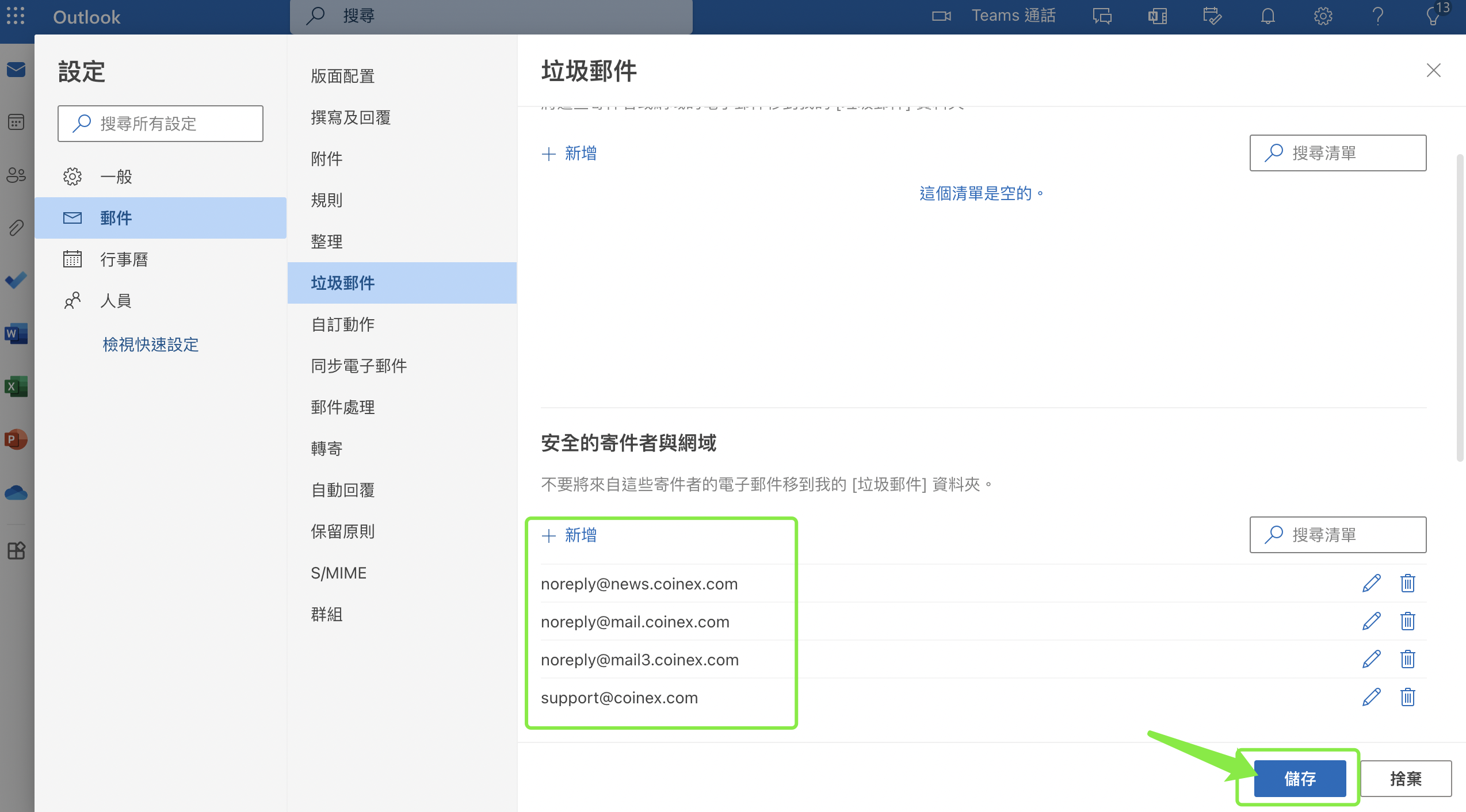Screen dimensions: 1466x812
Task: Open 規則 mail settings
Action: [402, 200]
